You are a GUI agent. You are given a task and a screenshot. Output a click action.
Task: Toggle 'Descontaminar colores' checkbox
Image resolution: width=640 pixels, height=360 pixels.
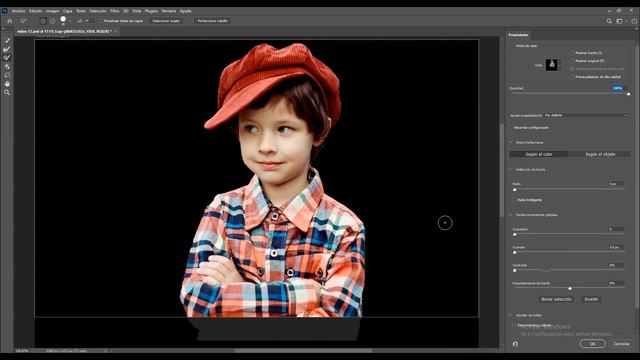(514, 325)
